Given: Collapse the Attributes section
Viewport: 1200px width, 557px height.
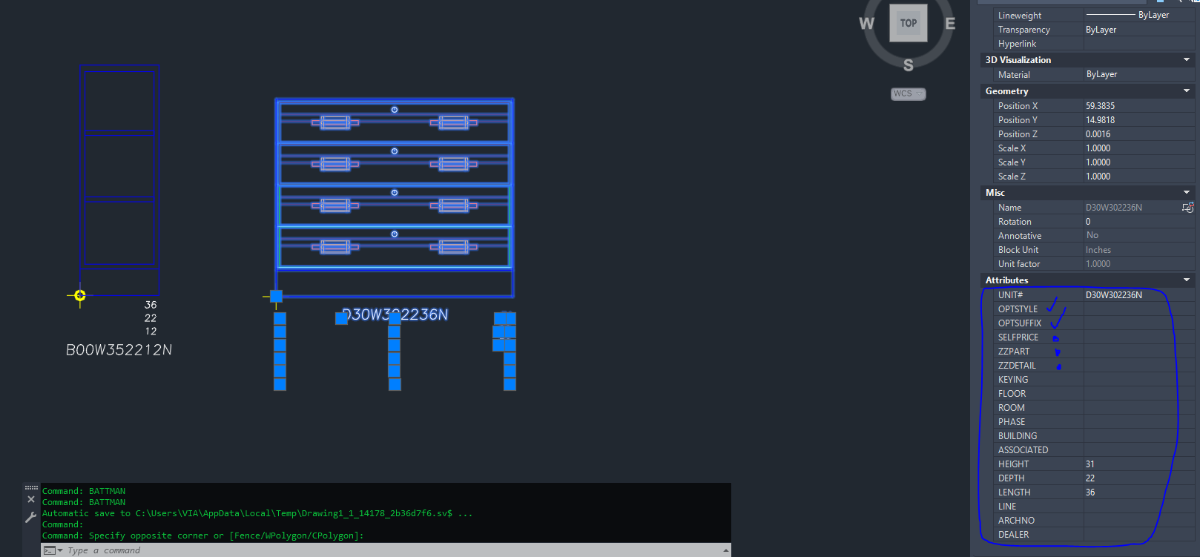Looking at the screenshot, I should click(1186, 280).
